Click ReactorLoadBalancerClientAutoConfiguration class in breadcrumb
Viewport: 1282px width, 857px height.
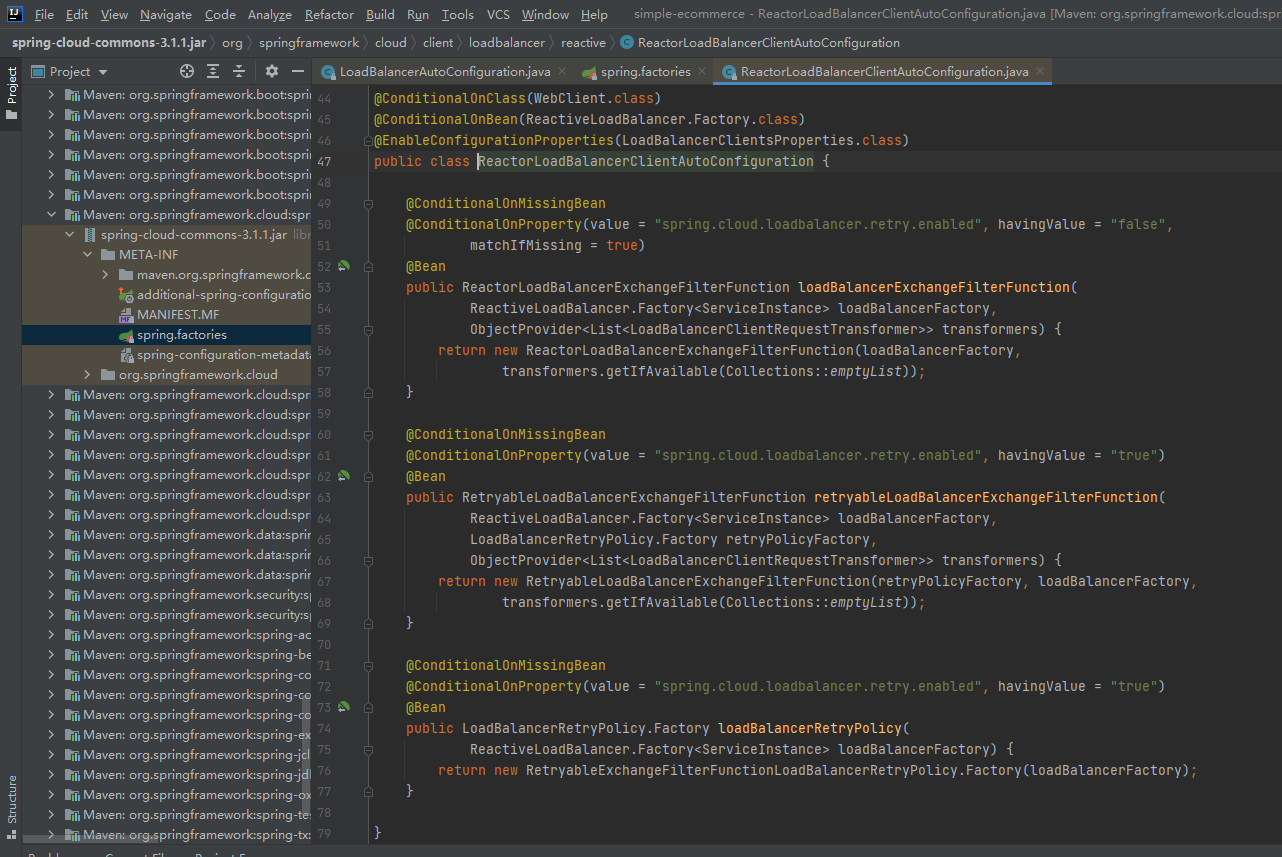760,43
